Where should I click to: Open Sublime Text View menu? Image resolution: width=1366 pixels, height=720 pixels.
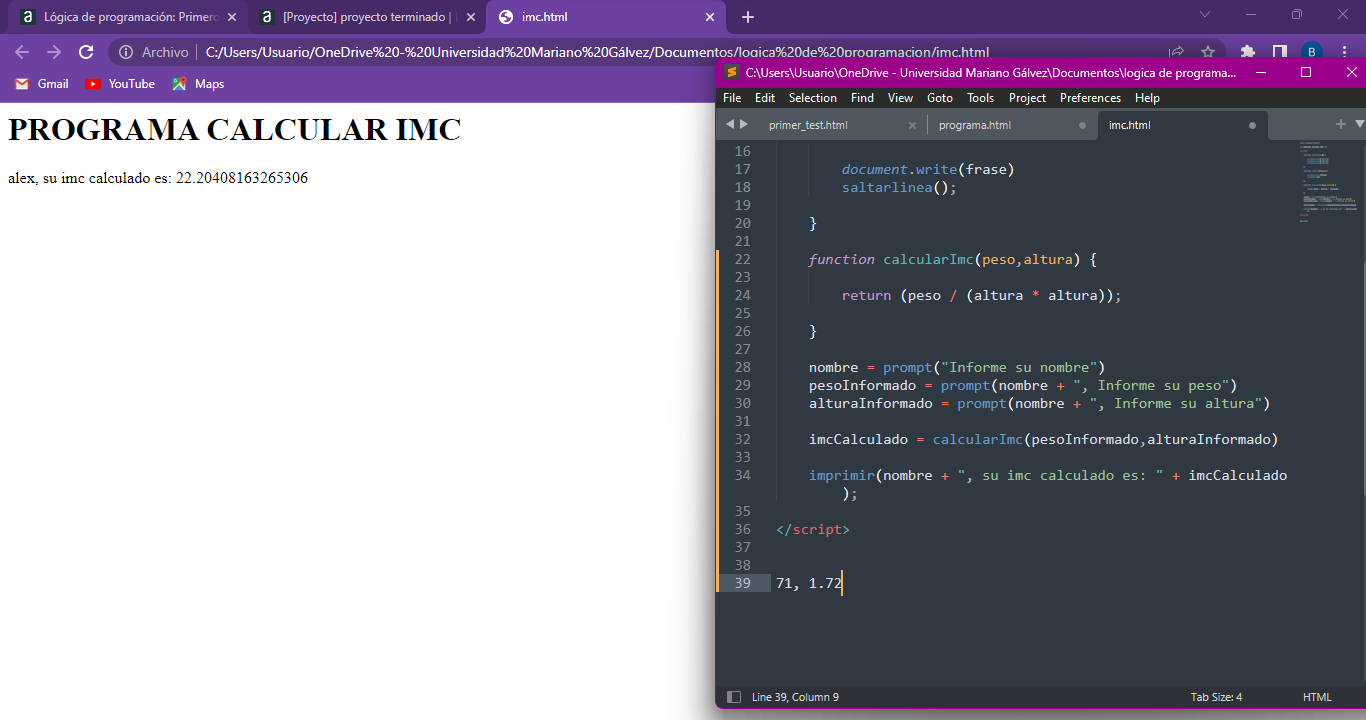click(900, 98)
